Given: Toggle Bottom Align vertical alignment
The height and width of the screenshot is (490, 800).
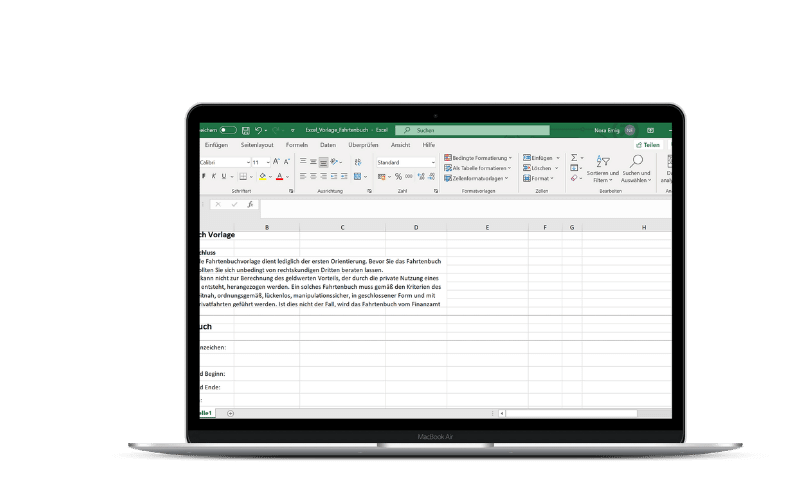Looking at the screenshot, I should click(x=323, y=162).
